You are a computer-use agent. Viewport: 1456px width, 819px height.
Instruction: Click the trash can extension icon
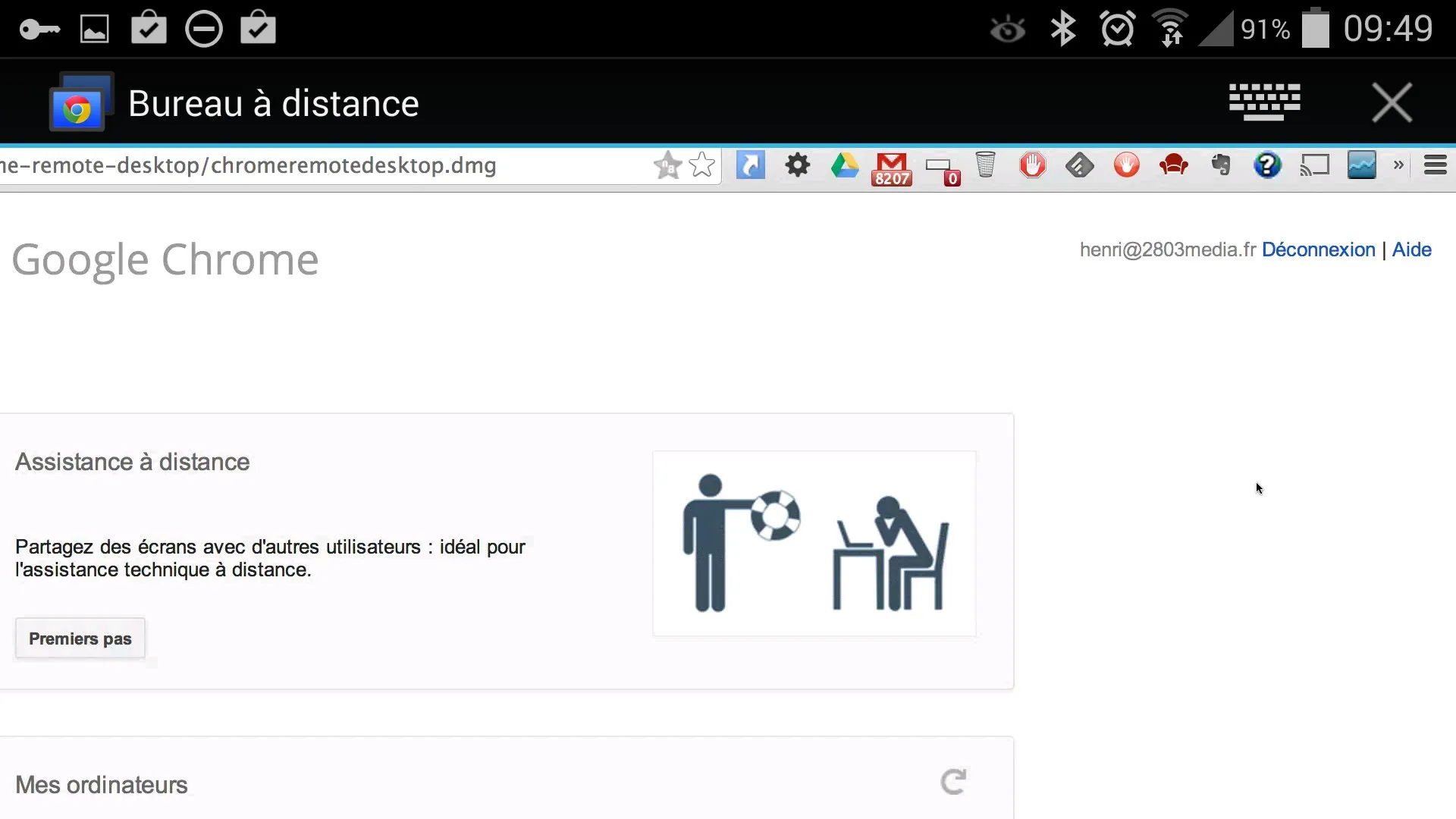point(985,165)
